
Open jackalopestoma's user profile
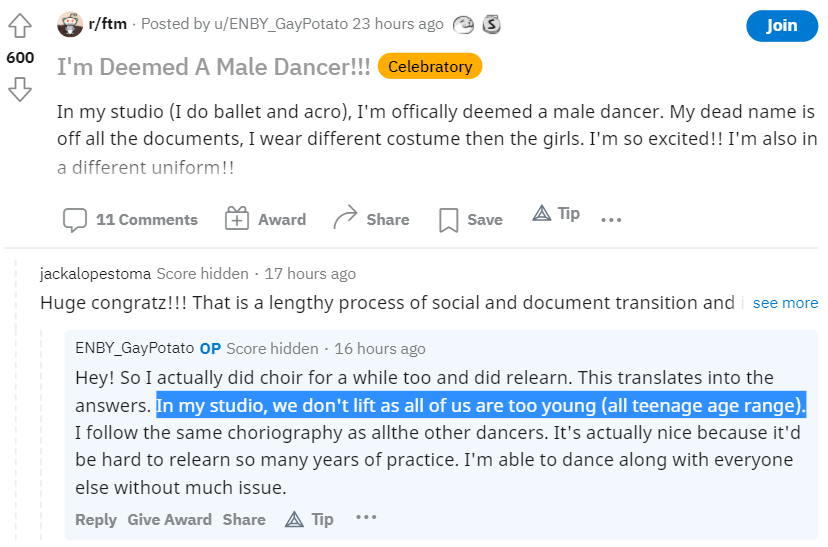coord(95,274)
